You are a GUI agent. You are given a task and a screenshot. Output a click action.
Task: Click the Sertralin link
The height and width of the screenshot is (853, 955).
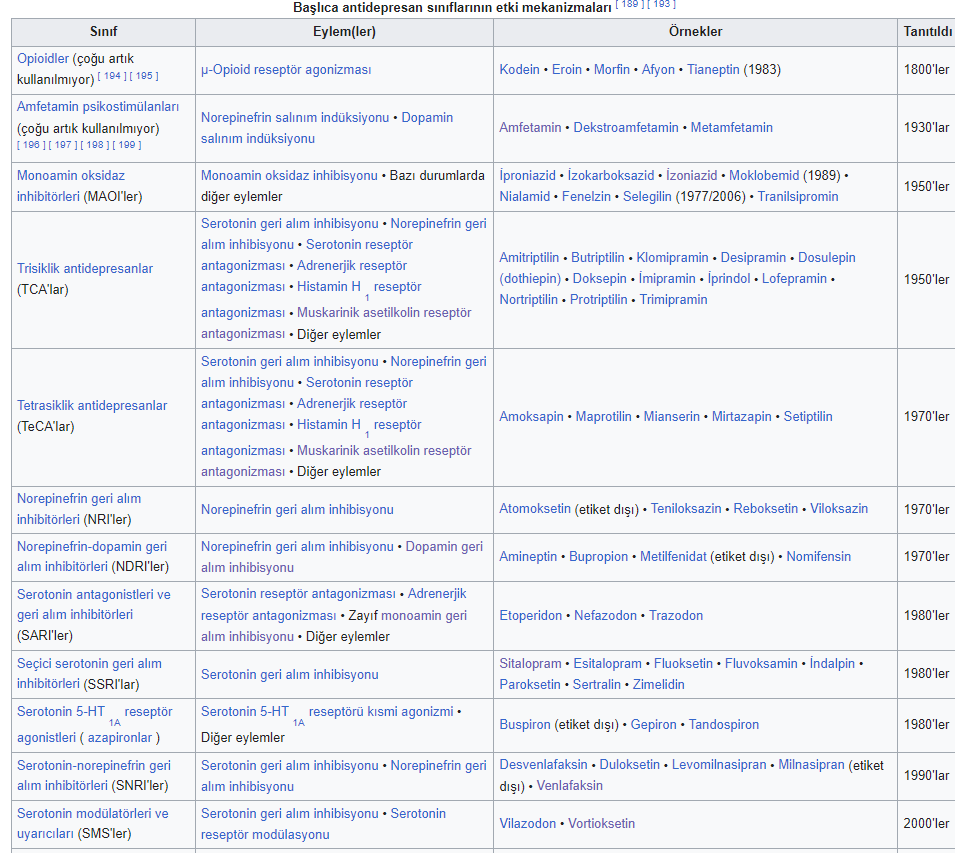click(597, 684)
